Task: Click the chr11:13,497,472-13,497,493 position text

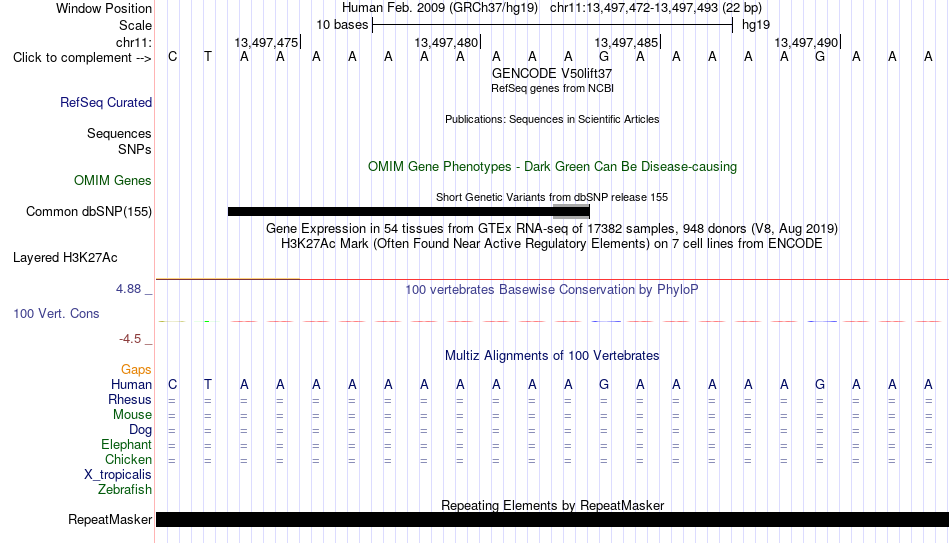Action: click(x=656, y=8)
